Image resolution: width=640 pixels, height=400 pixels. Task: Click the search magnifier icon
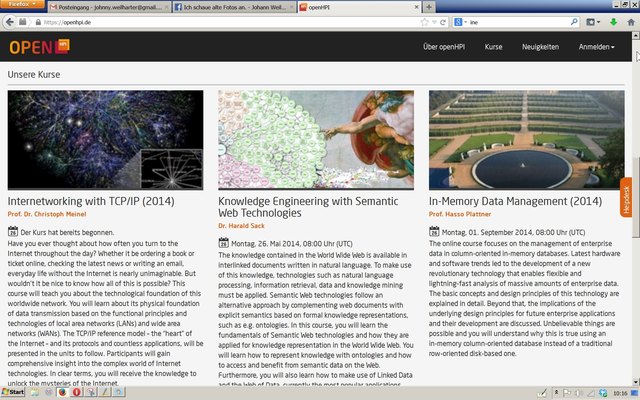coord(574,22)
